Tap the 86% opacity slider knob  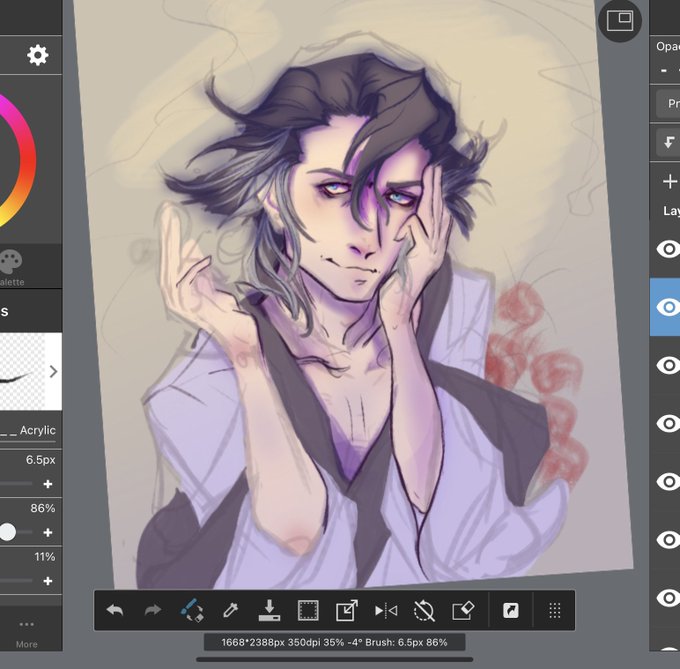click(7, 532)
